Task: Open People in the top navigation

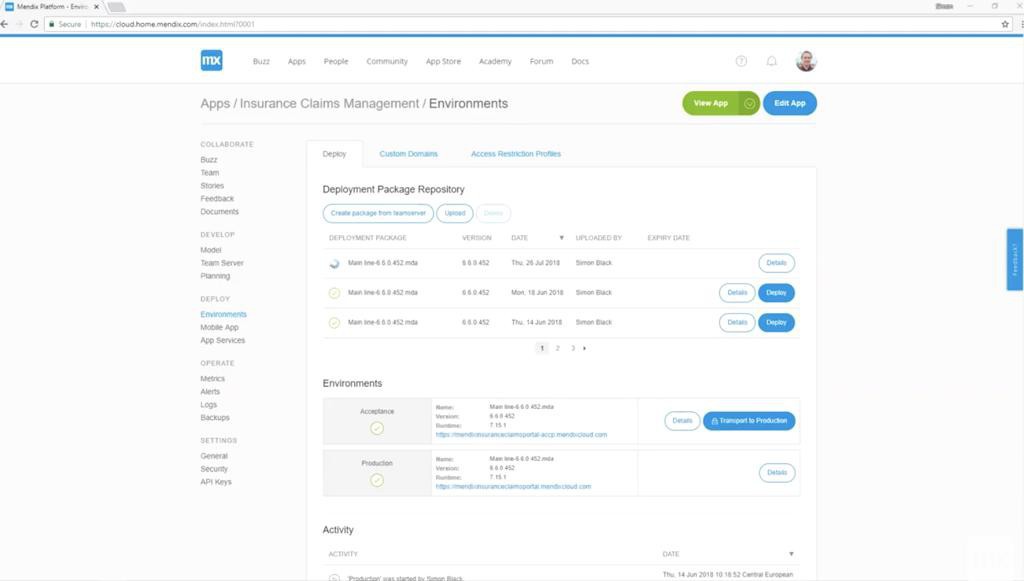Action: [x=336, y=61]
